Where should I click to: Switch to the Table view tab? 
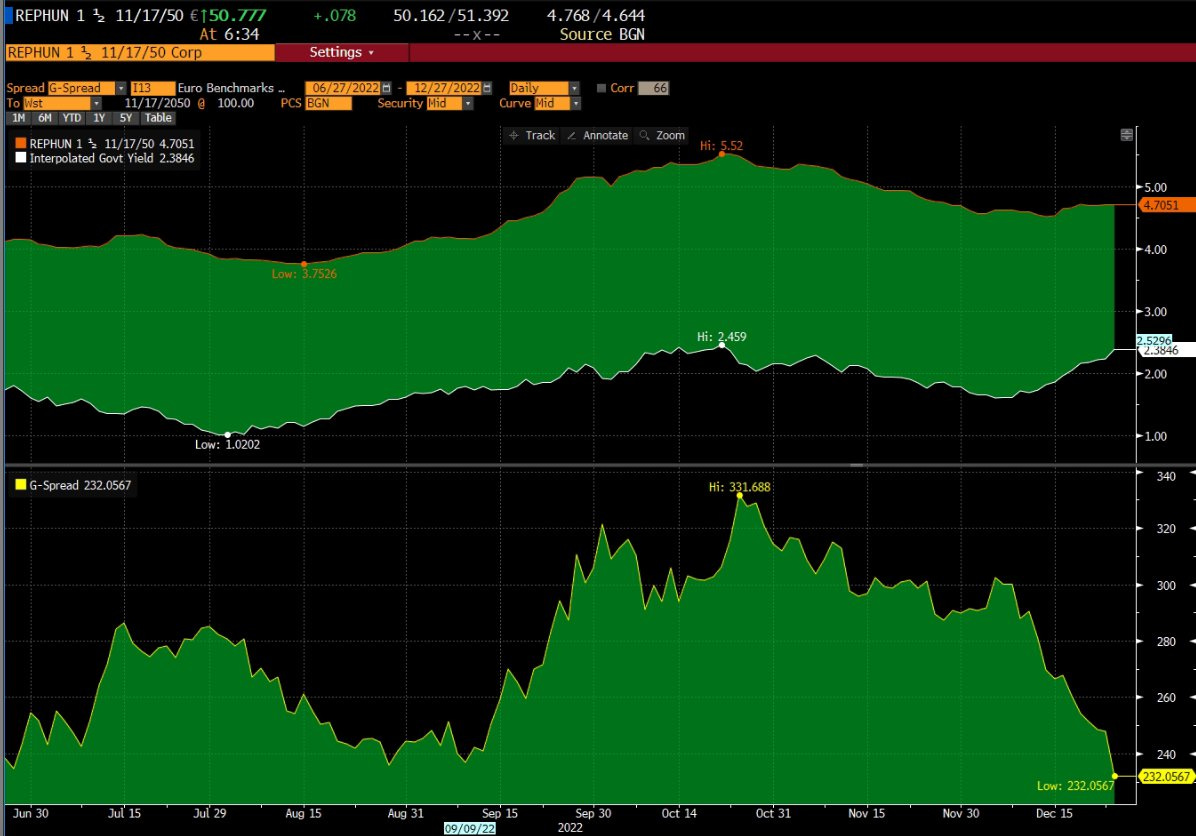pyautogui.click(x=158, y=118)
